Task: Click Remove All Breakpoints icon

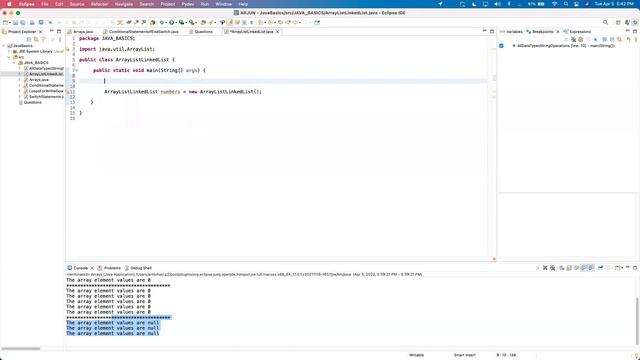Action: [x=573, y=40]
